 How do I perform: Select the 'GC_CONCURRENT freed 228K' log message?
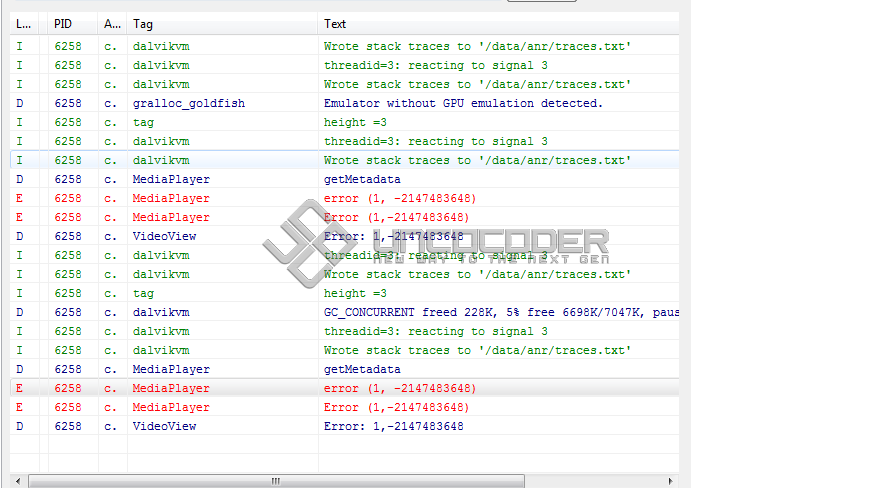501,312
